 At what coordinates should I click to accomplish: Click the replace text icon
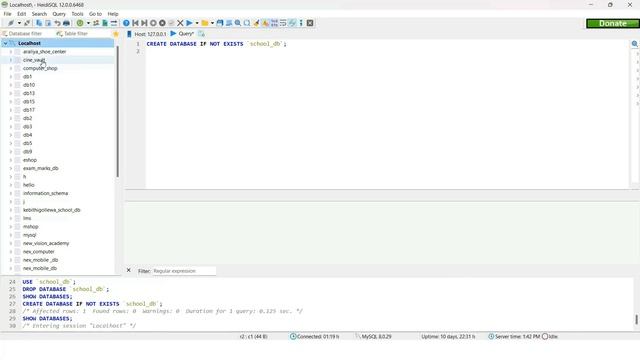click(247, 23)
